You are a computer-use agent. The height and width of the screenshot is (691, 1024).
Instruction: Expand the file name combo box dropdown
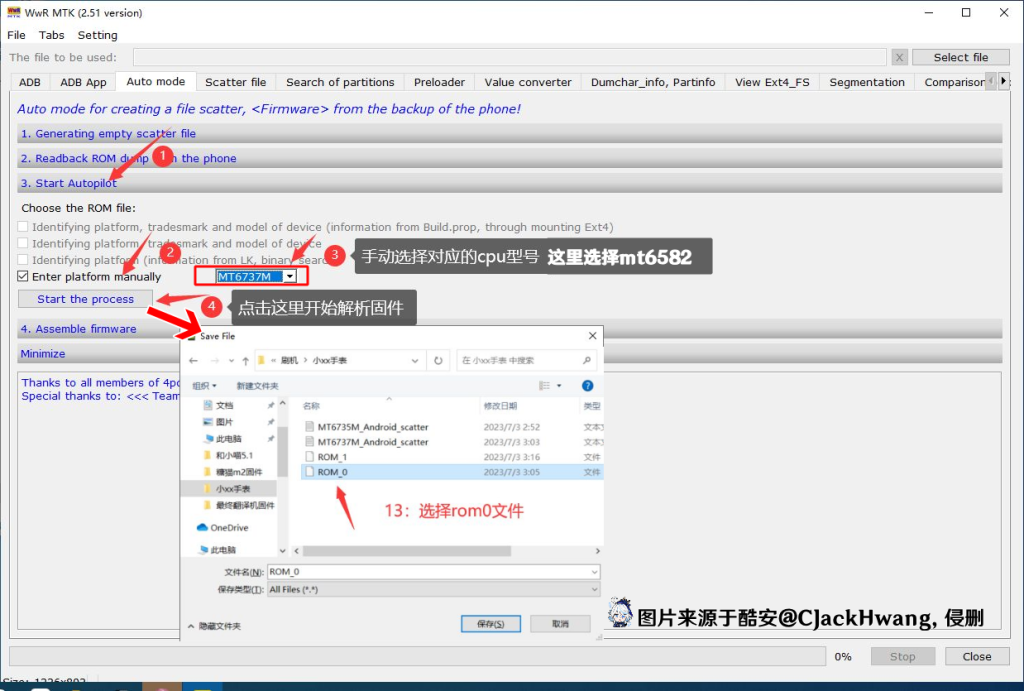594,572
